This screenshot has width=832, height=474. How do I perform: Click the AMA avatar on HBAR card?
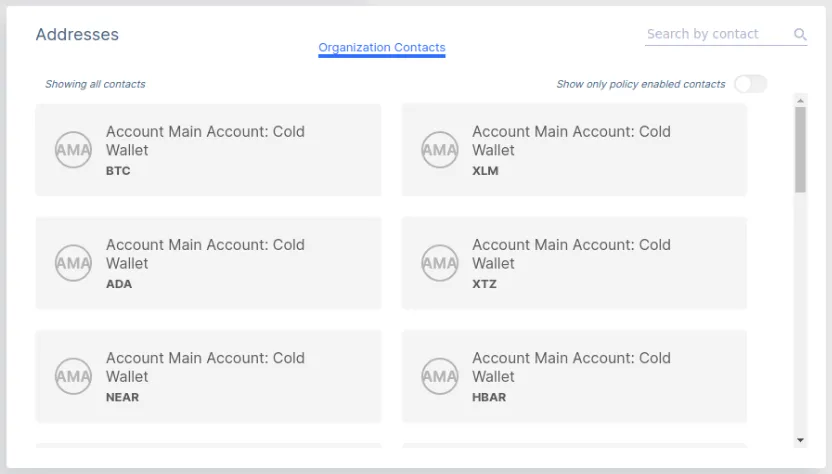pos(439,376)
